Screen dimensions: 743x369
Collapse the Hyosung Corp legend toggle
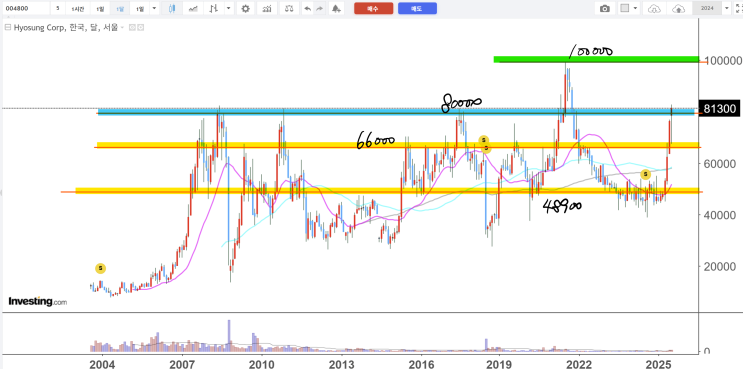[x=7, y=28]
